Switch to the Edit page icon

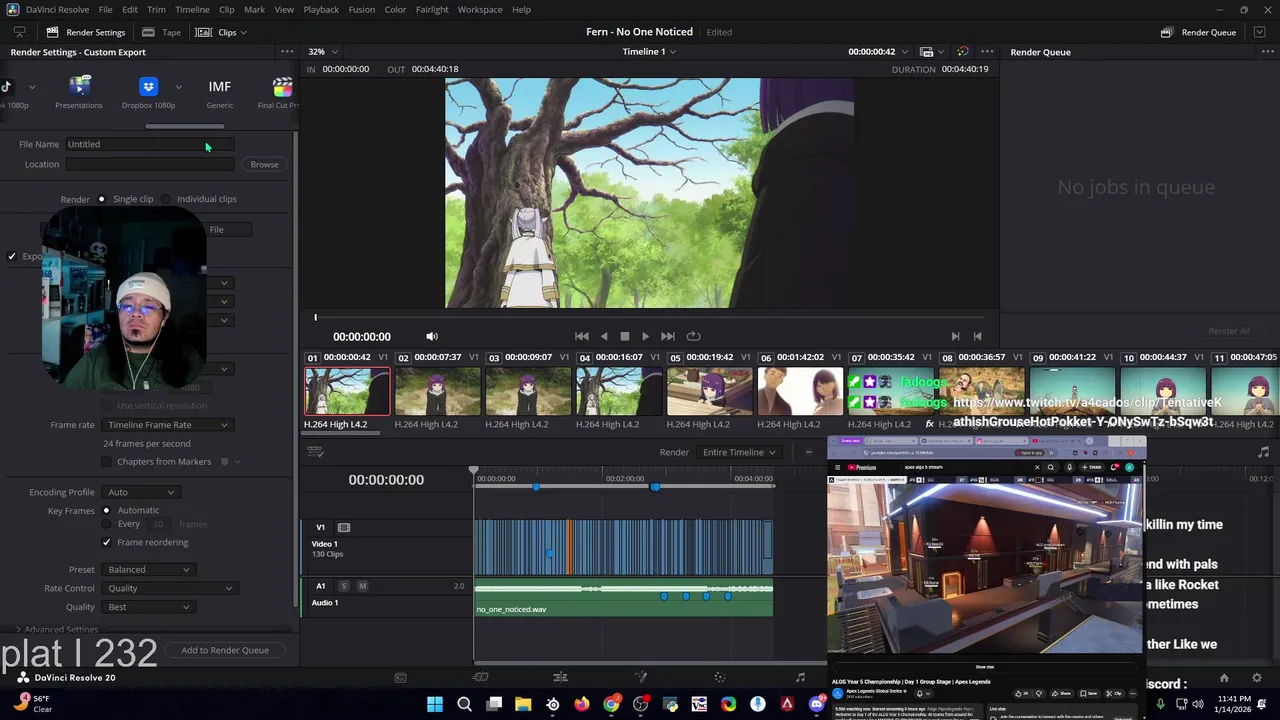coord(560,677)
